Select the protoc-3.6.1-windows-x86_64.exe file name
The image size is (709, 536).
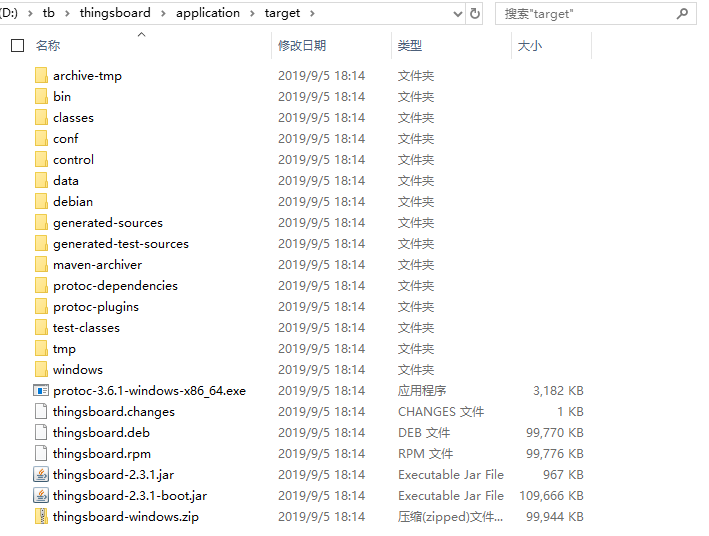coord(149,391)
